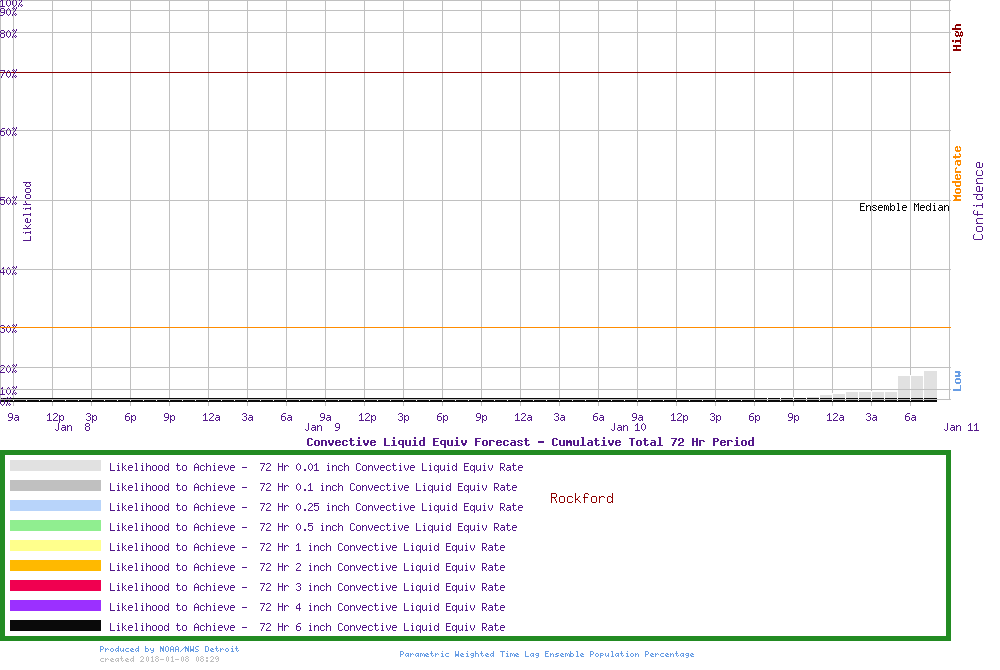Image resolution: width=1000 pixels, height=670 pixels.
Task: Click the red 3 inch legend swatch
Action: (55, 586)
